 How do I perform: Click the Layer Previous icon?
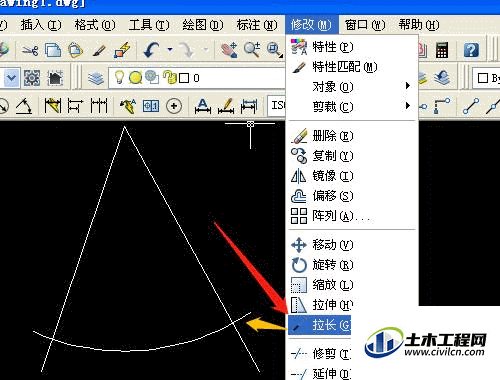[442, 78]
